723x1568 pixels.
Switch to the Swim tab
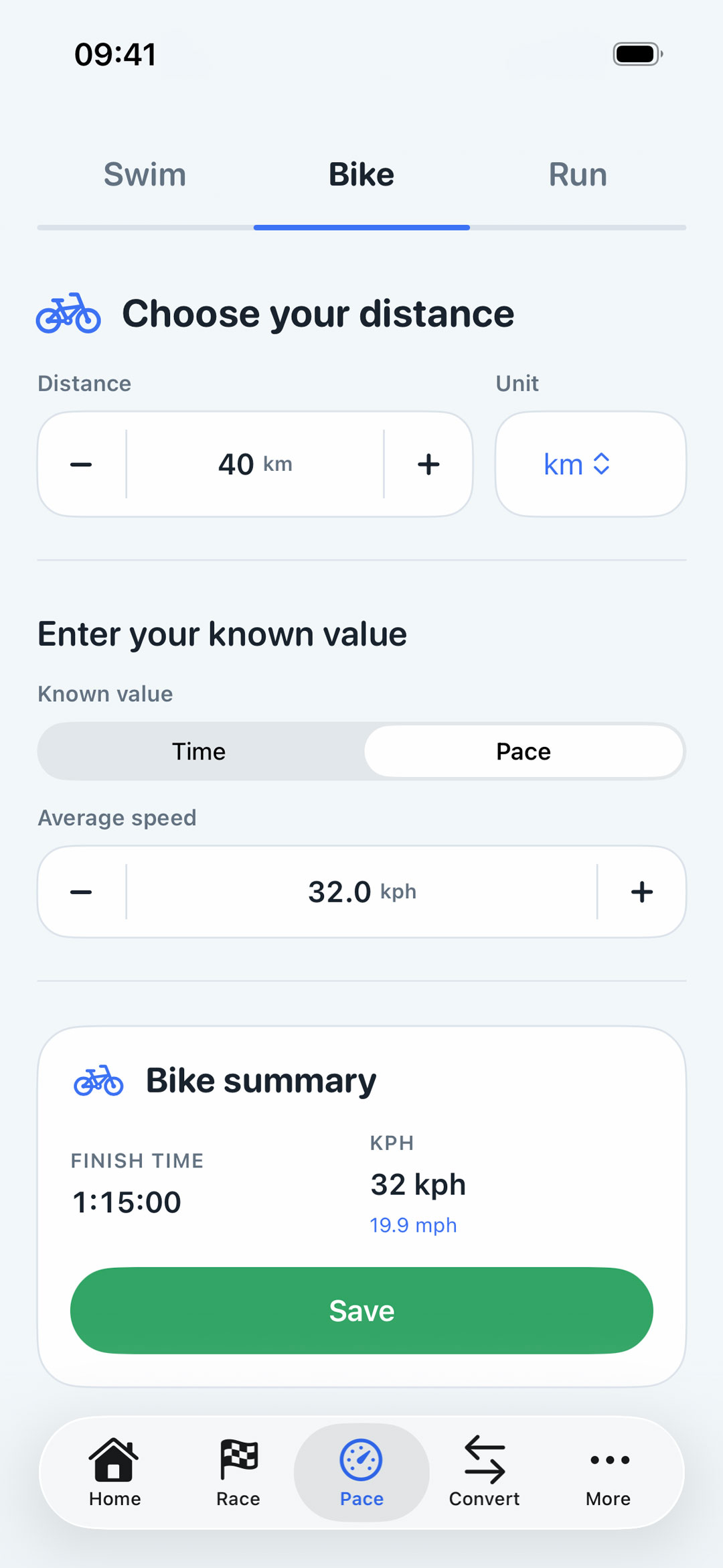click(145, 175)
